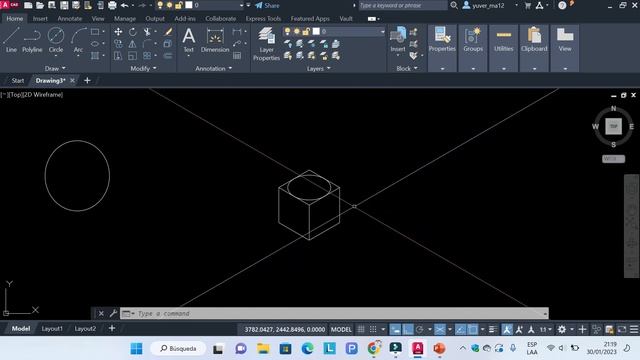Click the Undo arrow in quick access toolbar

point(124,5)
